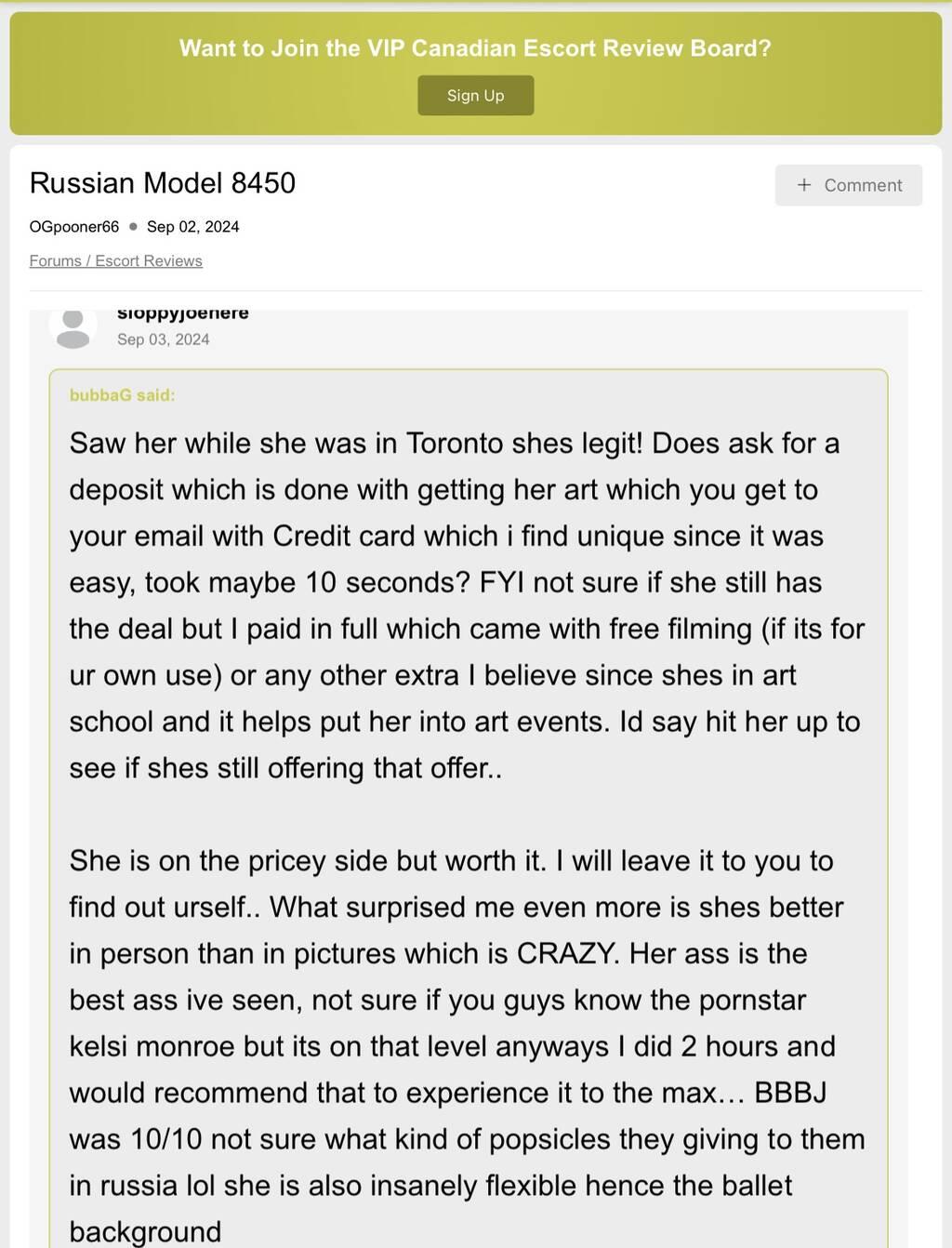Click the Forums breadcrumb link
Image resolution: width=952 pixels, height=1248 pixels.
pos(55,261)
